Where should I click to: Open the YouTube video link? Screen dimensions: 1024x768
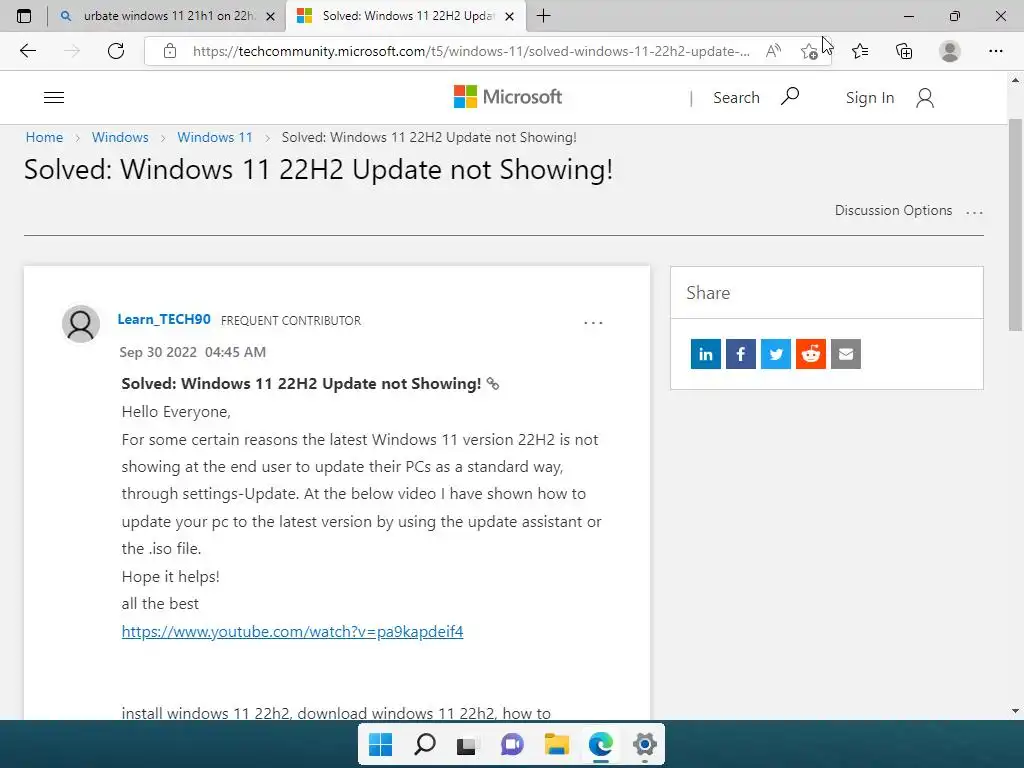(293, 632)
